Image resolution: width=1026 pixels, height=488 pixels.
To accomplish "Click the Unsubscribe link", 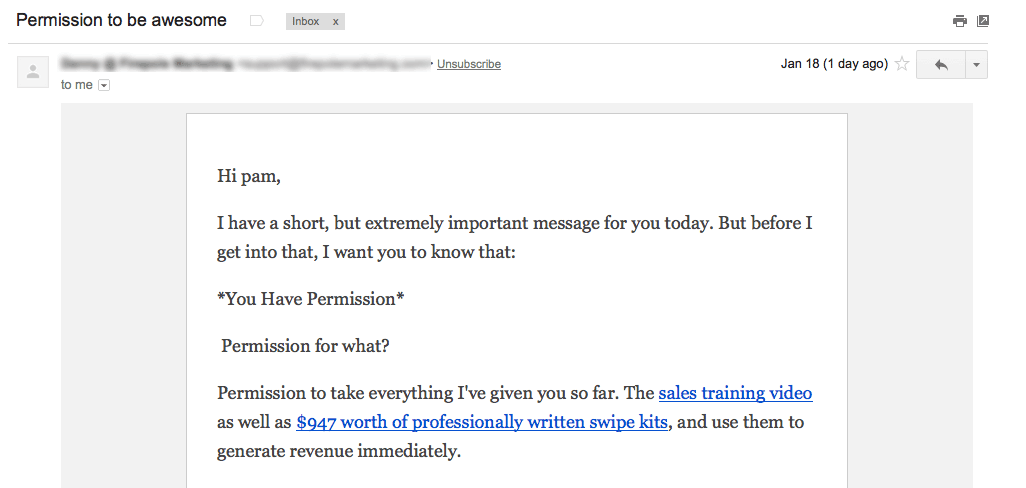I will click(x=469, y=64).
